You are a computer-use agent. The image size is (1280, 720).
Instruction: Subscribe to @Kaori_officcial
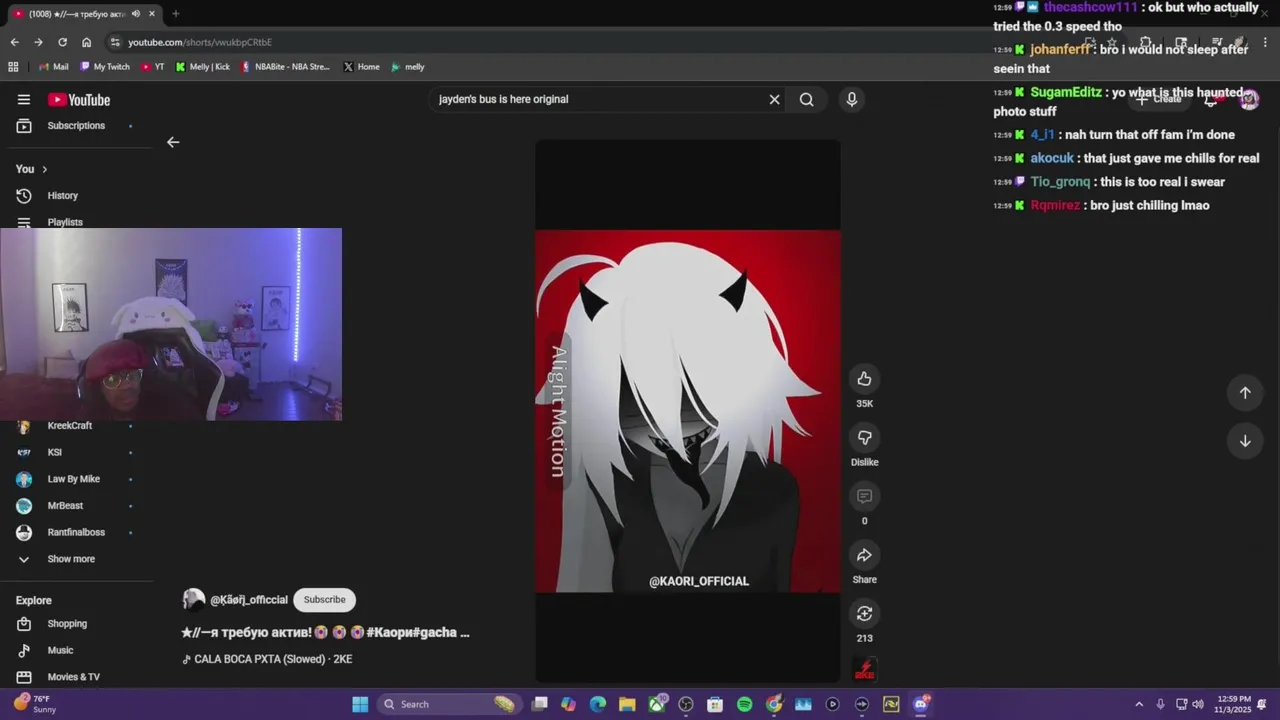(324, 600)
